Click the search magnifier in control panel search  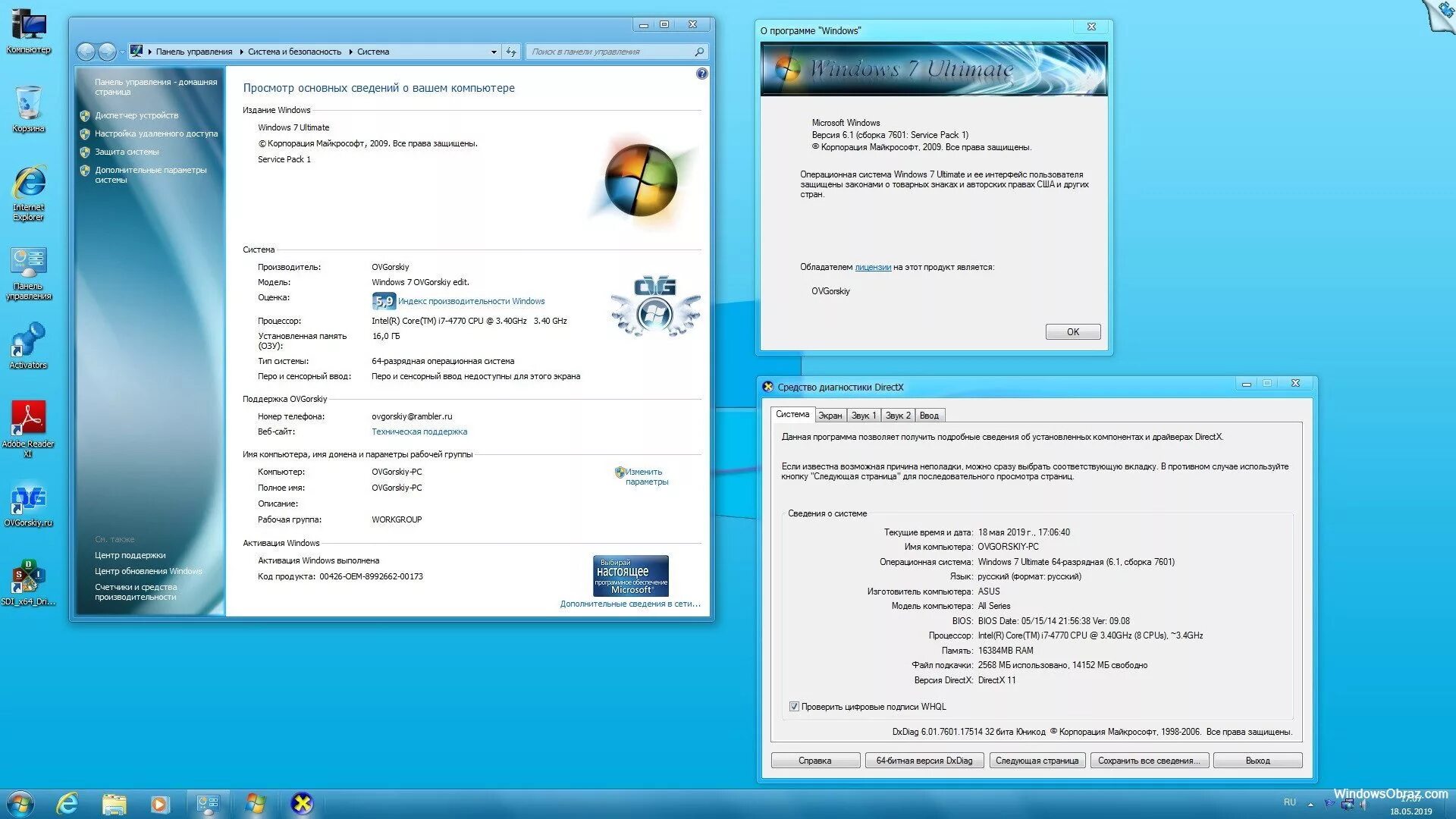pyautogui.click(x=699, y=52)
